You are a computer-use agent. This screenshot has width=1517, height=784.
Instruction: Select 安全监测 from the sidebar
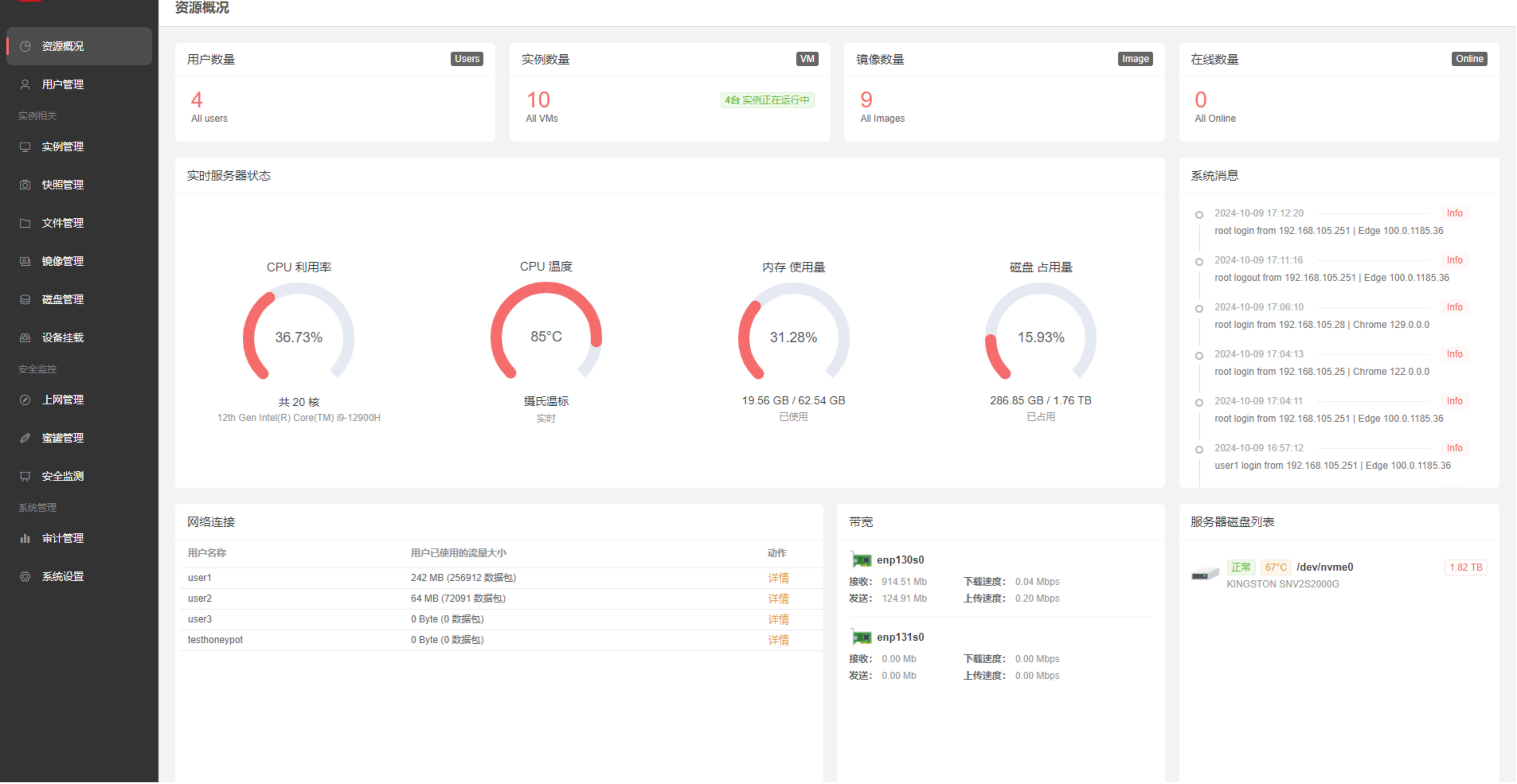(63, 476)
